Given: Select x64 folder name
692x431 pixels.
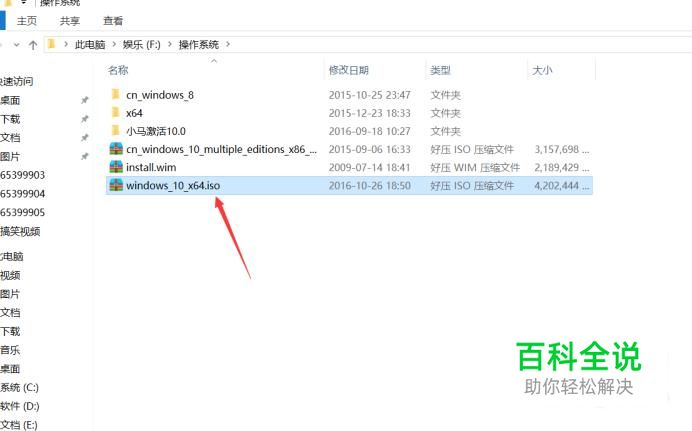Looking at the screenshot, I should 134,113.
